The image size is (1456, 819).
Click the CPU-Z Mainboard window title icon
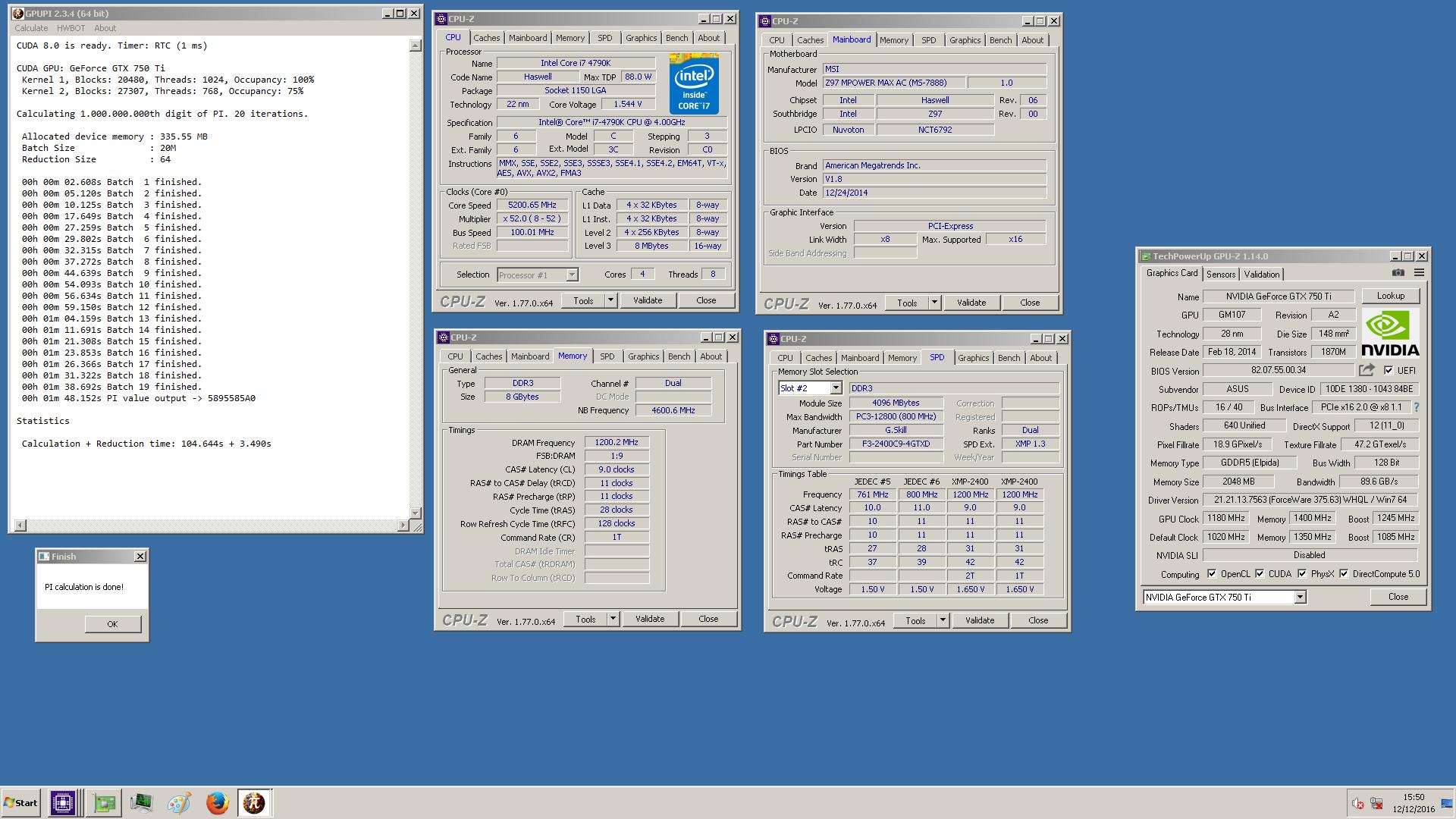pyautogui.click(x=765, y=21)
